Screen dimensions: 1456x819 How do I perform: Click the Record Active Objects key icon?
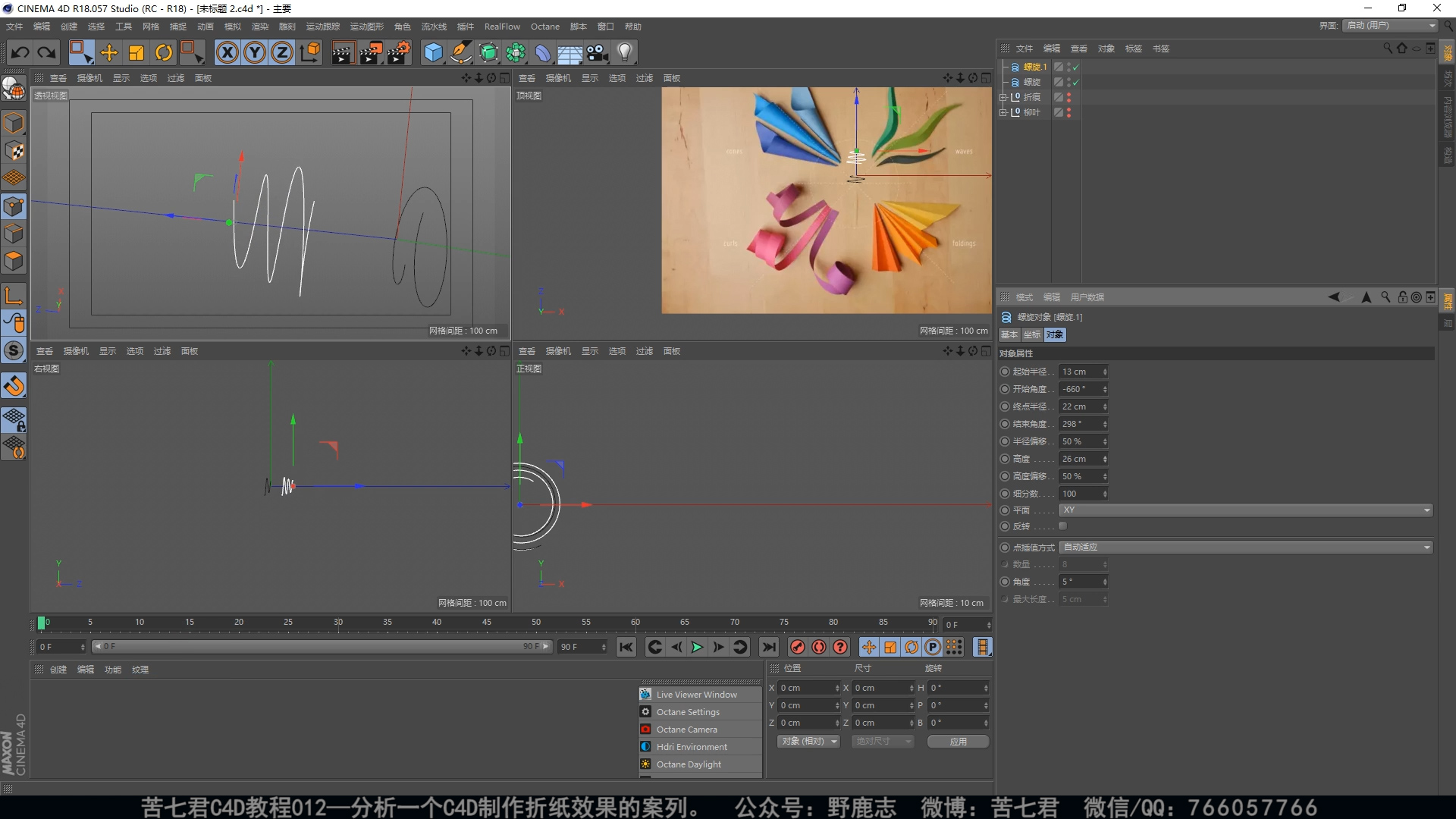click(797, 647)
